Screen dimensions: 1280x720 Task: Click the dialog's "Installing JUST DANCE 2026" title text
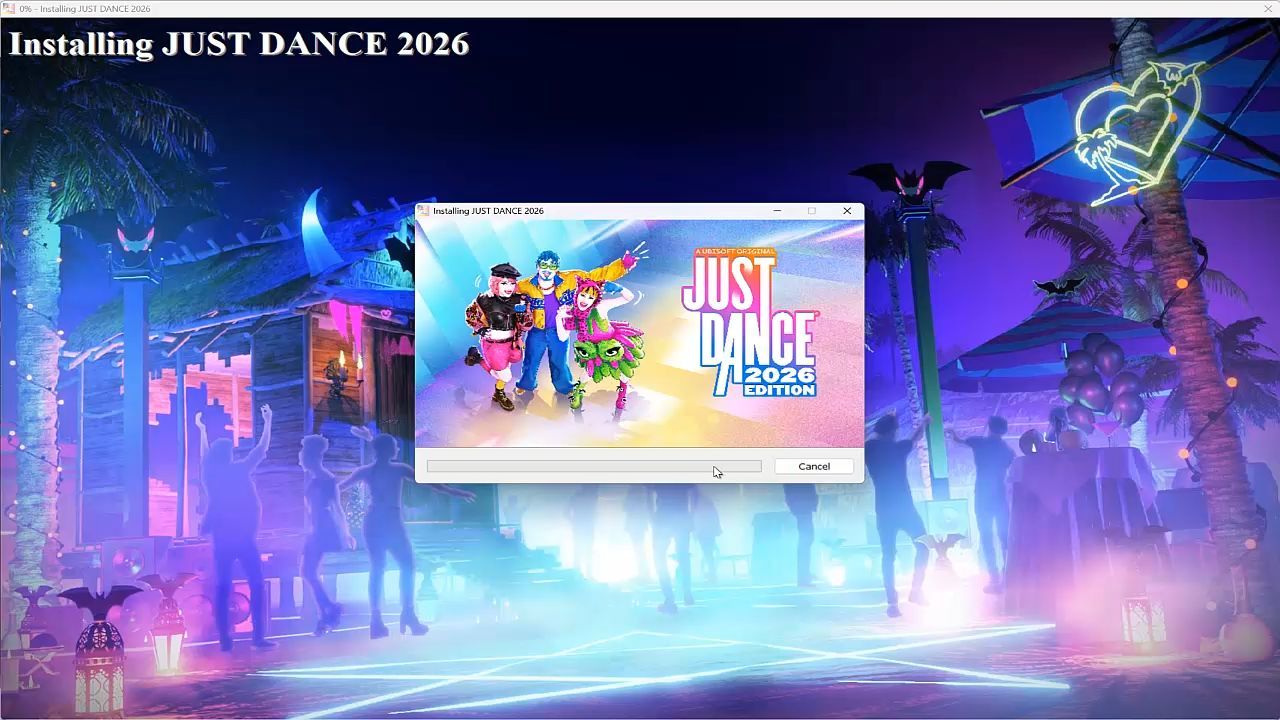[x=488, y=211]
